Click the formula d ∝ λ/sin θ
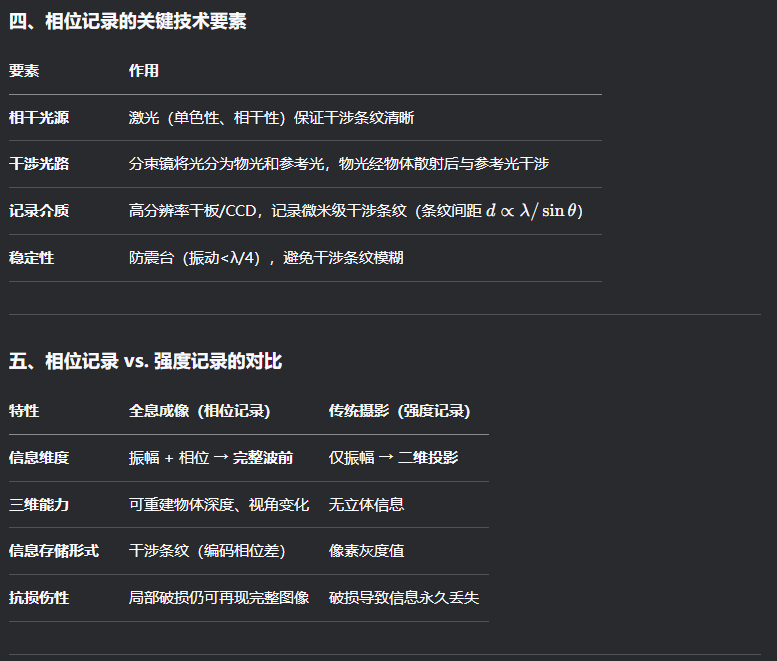 pyautogui.click(x=531, y=211)
